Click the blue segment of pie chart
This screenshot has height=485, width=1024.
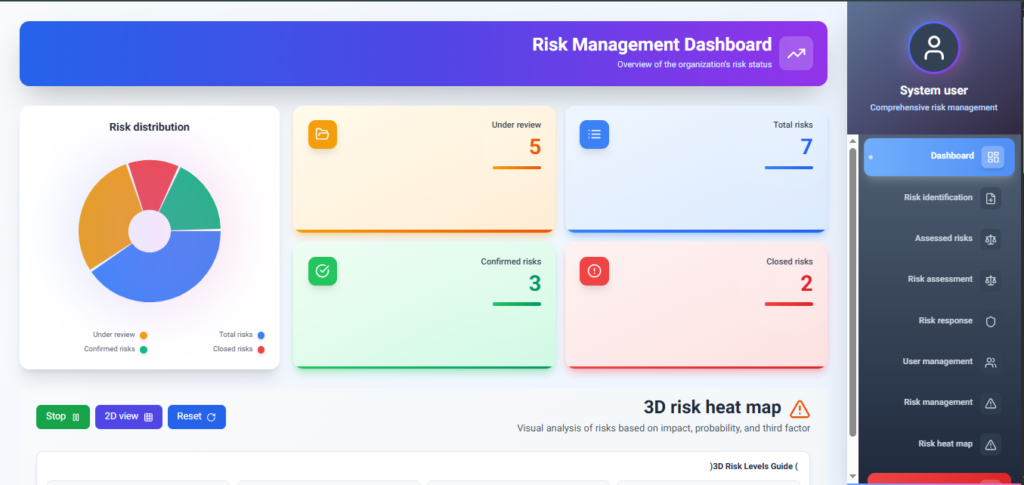pyautogui.click(x=160, y=272)
